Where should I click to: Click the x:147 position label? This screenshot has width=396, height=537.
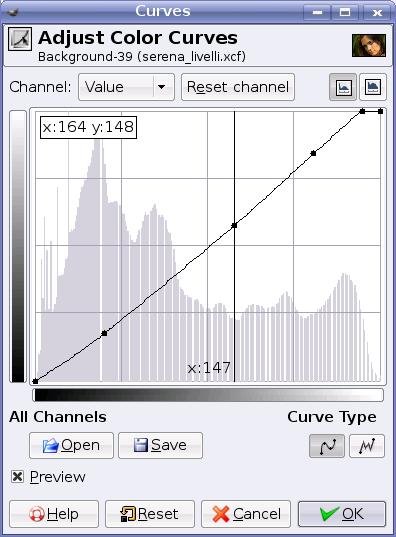click(x=209, y=368)
